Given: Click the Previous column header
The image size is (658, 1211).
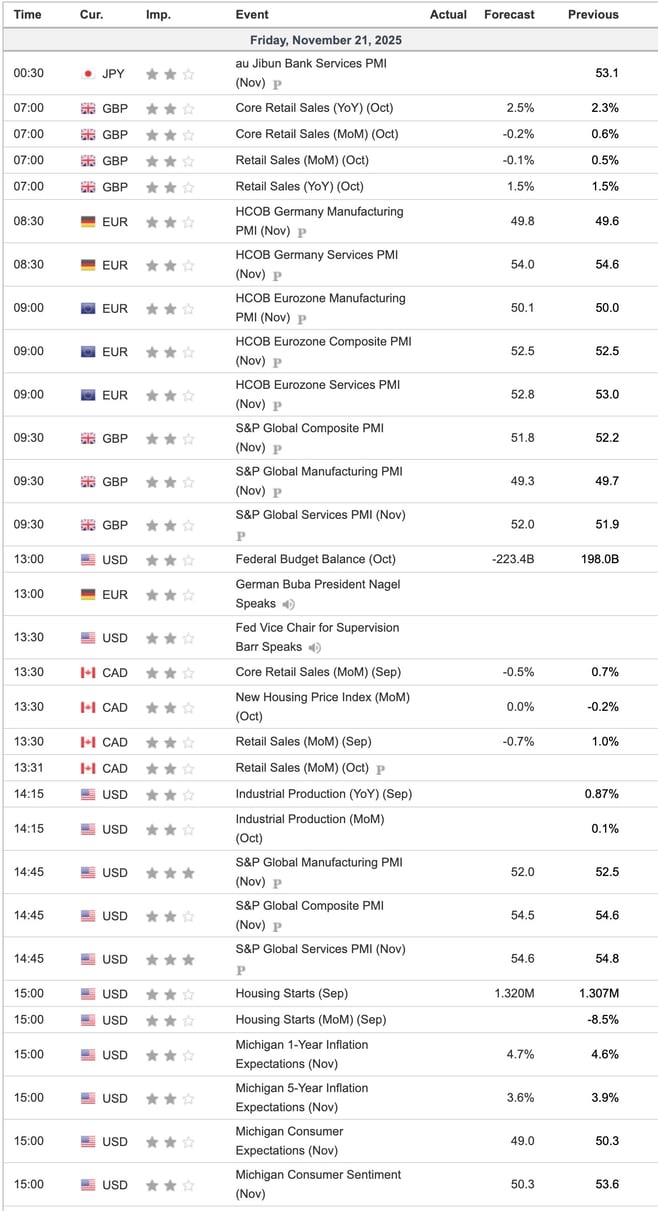Looking at the screenshot, I should pyautogui.click(x=592, y=14).
